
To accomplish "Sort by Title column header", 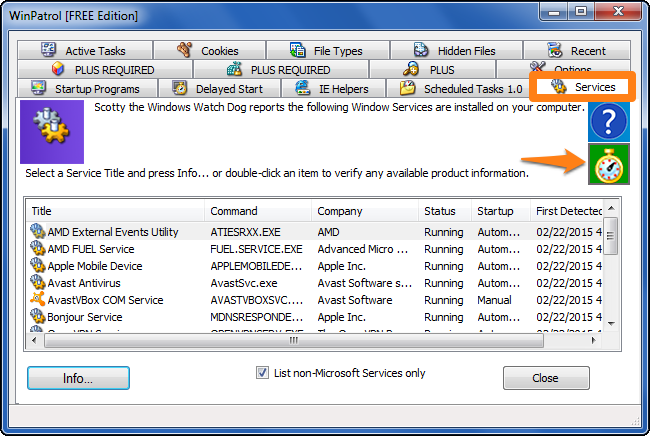I will click(x=115, y=211).
